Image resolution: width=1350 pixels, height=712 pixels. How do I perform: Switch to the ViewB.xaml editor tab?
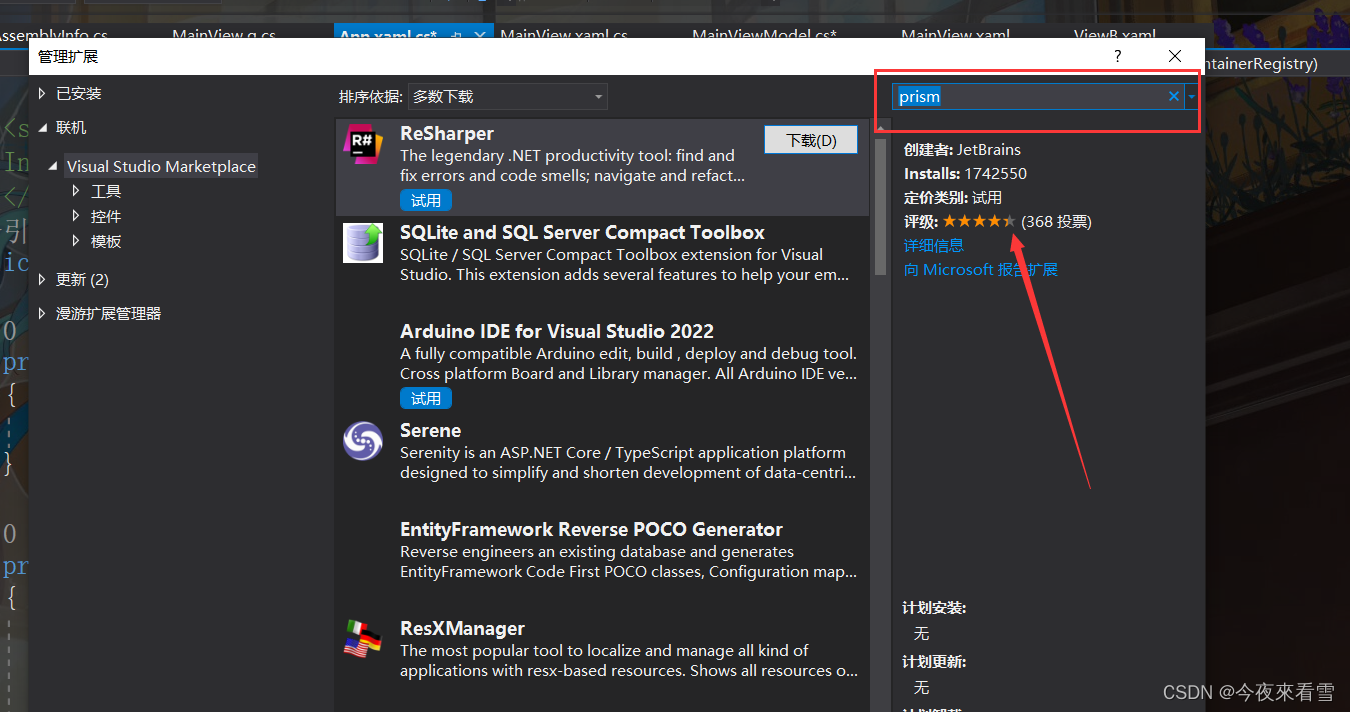pos(1115,35)
